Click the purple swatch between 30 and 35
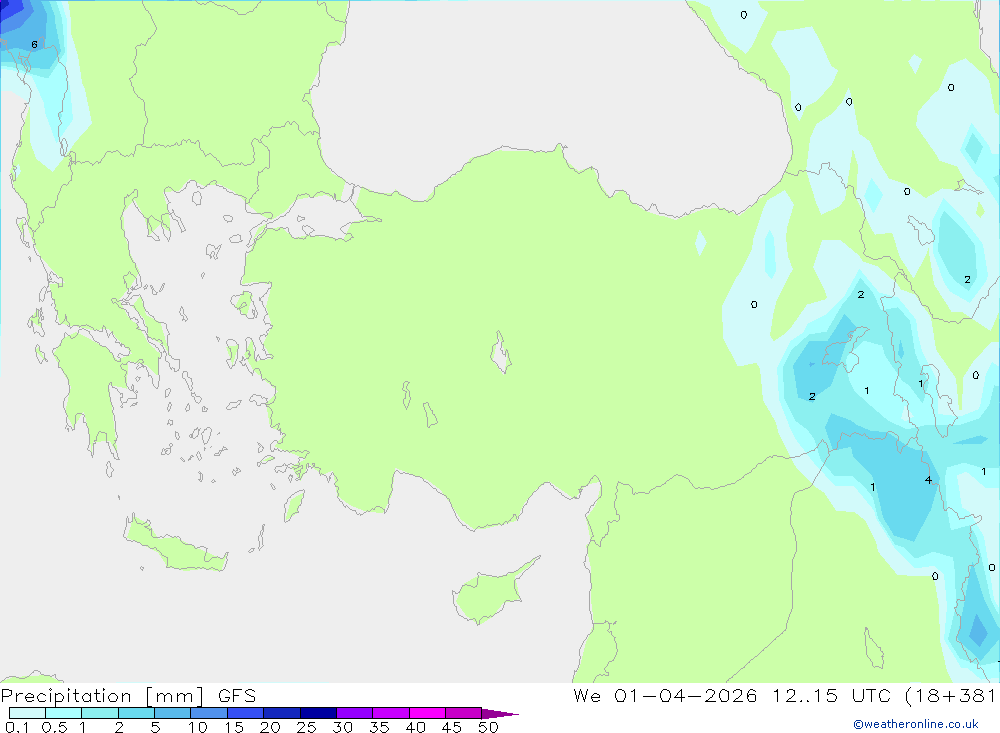The image size is (1000, 733). [x=355, y=713]
